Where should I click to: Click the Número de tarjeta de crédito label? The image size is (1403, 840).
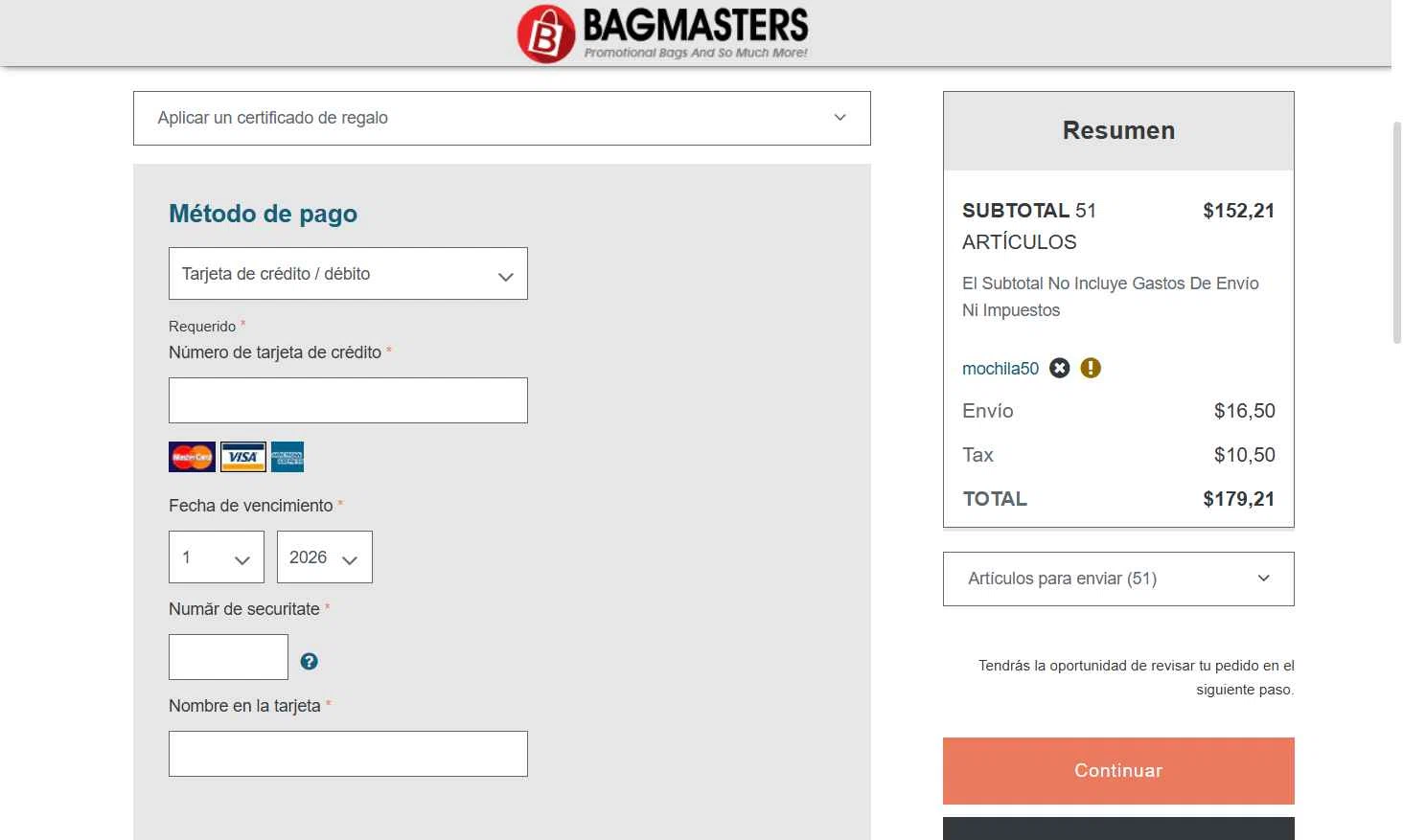[x=275, y=352]
